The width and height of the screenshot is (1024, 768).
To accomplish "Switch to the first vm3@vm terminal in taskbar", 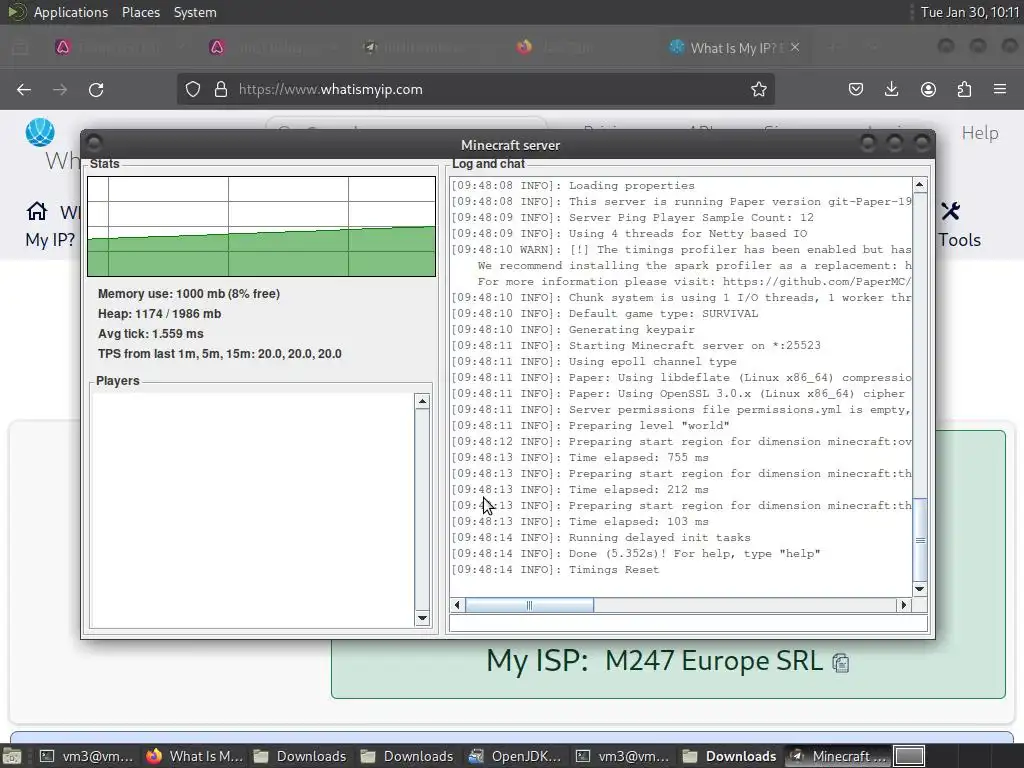I will click(x=86, y=756).
